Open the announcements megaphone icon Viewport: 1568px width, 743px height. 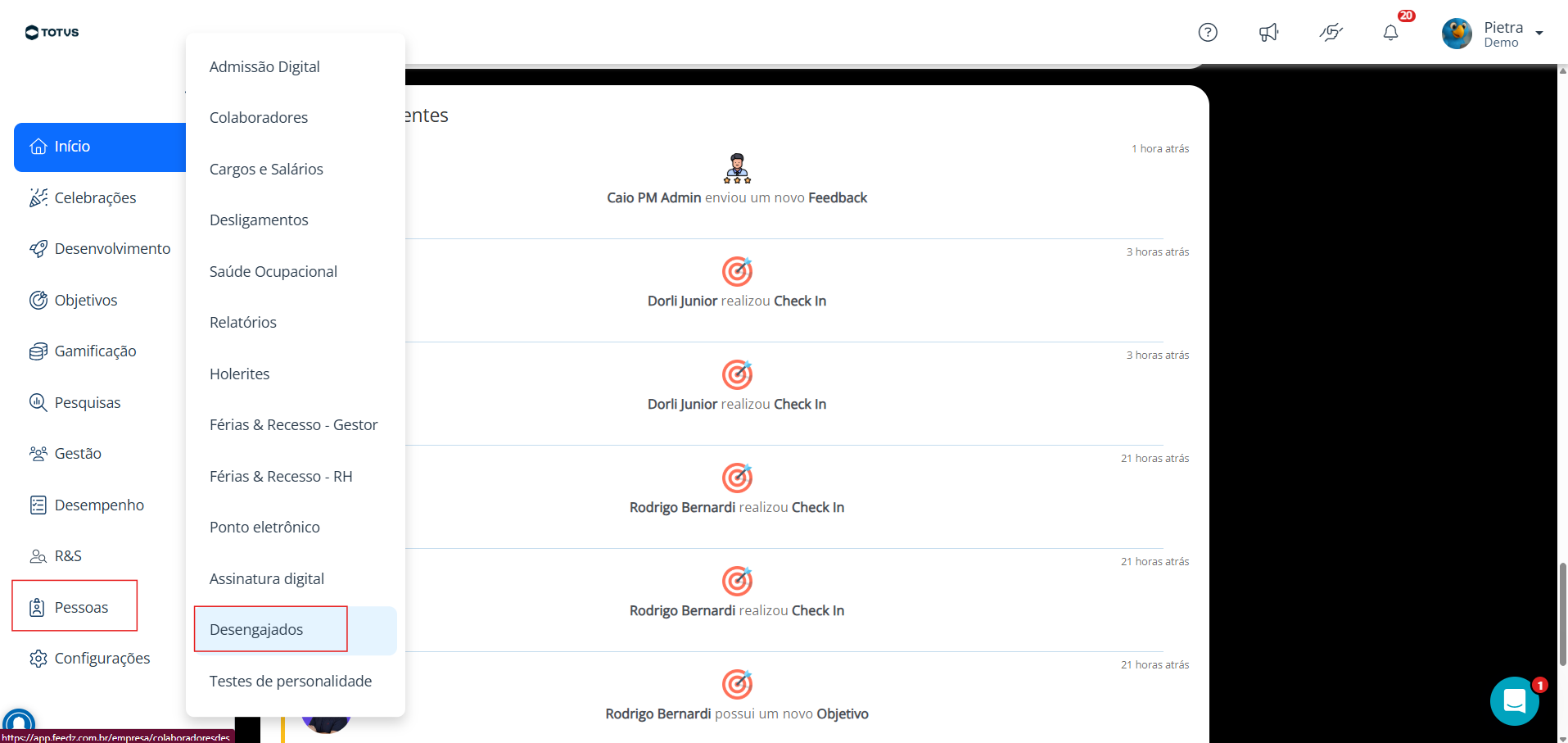pyautogui.click(x=1268, y=32)
